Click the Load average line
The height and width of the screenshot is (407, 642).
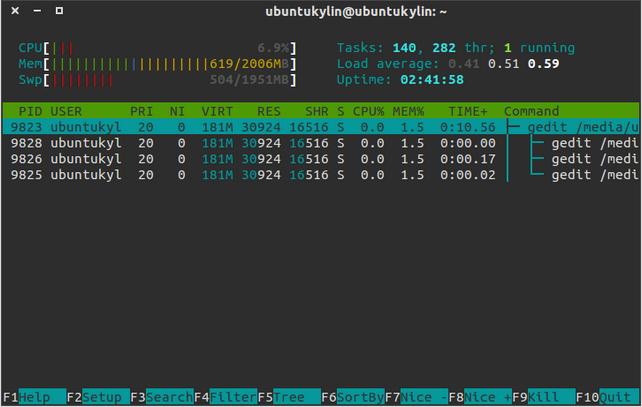(448, 64)
